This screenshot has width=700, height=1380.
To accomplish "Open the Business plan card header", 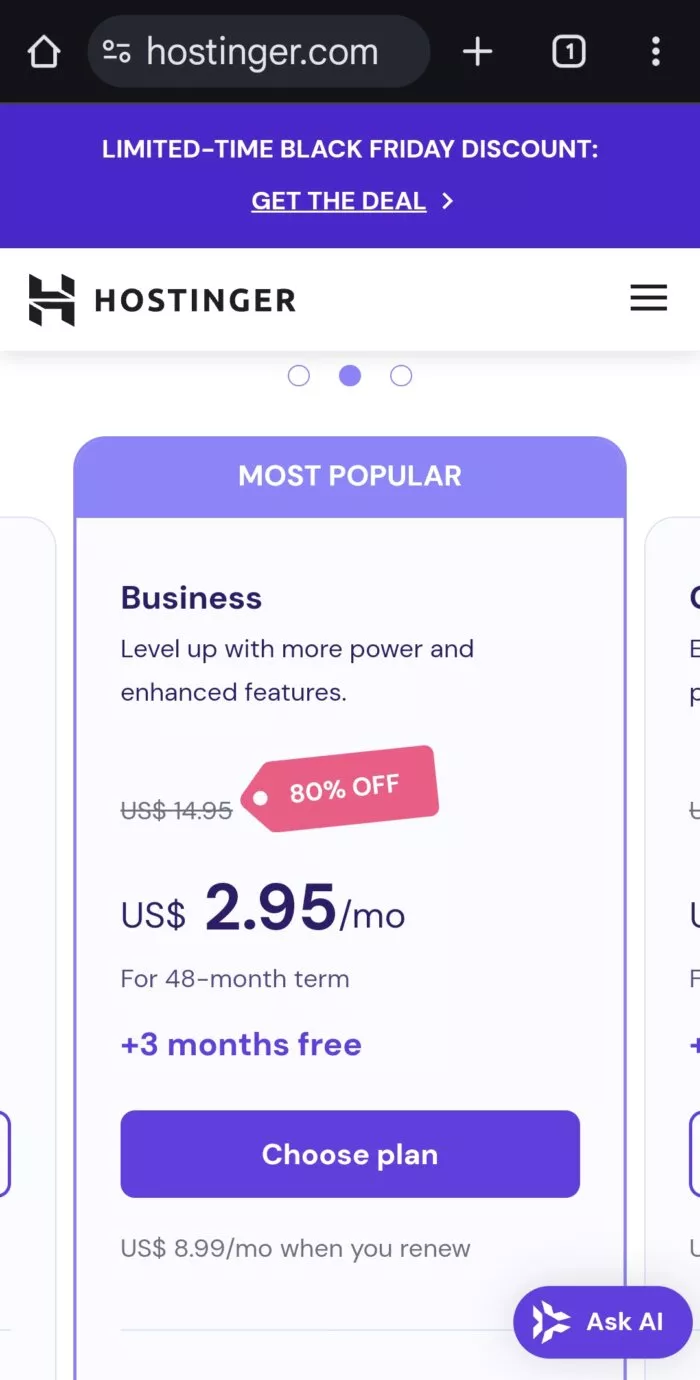I will (191, 597).
